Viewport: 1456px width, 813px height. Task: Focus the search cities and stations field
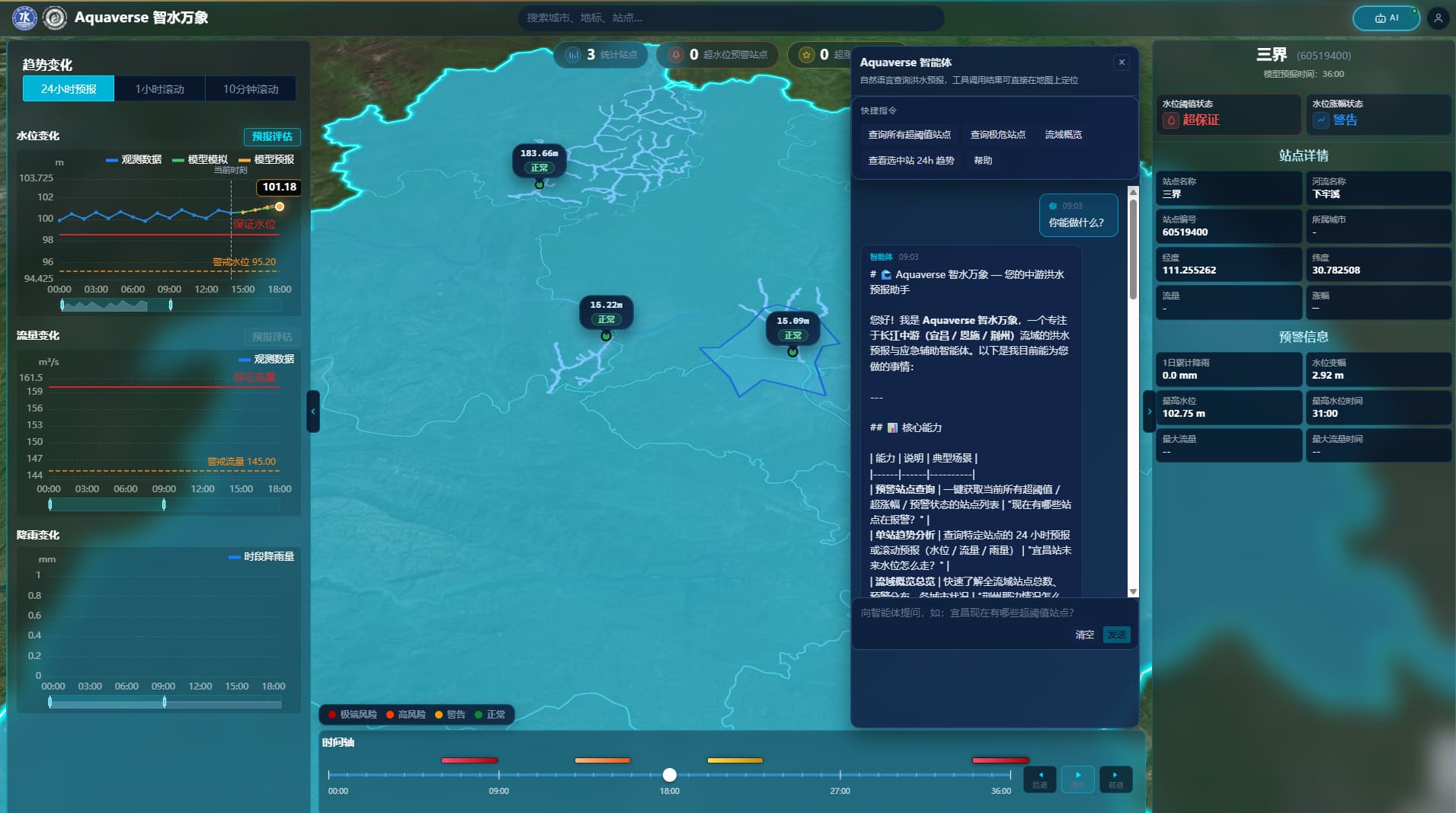[731, 18]
